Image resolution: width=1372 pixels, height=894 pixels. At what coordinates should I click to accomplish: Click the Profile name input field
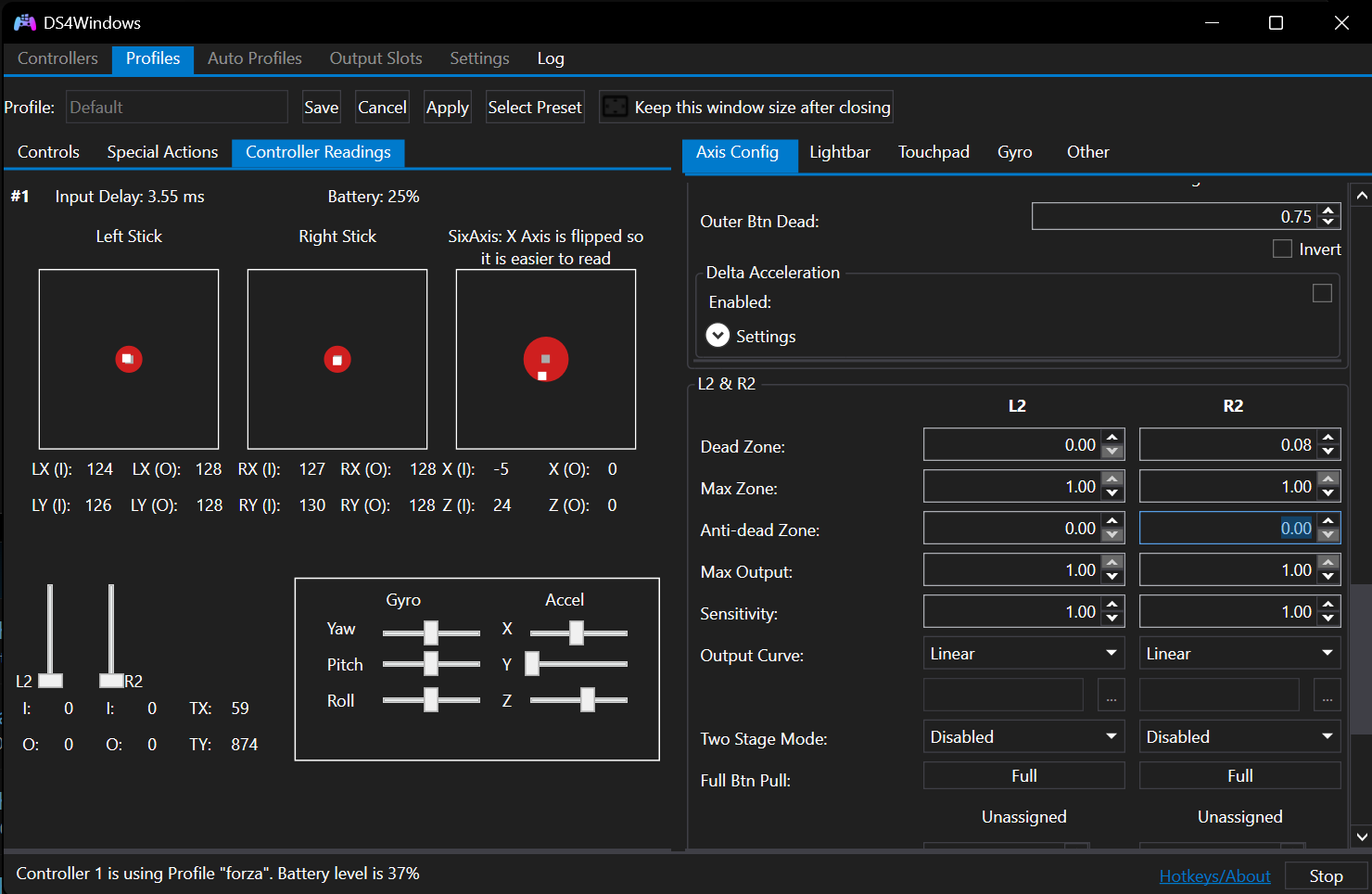point(177,108)
